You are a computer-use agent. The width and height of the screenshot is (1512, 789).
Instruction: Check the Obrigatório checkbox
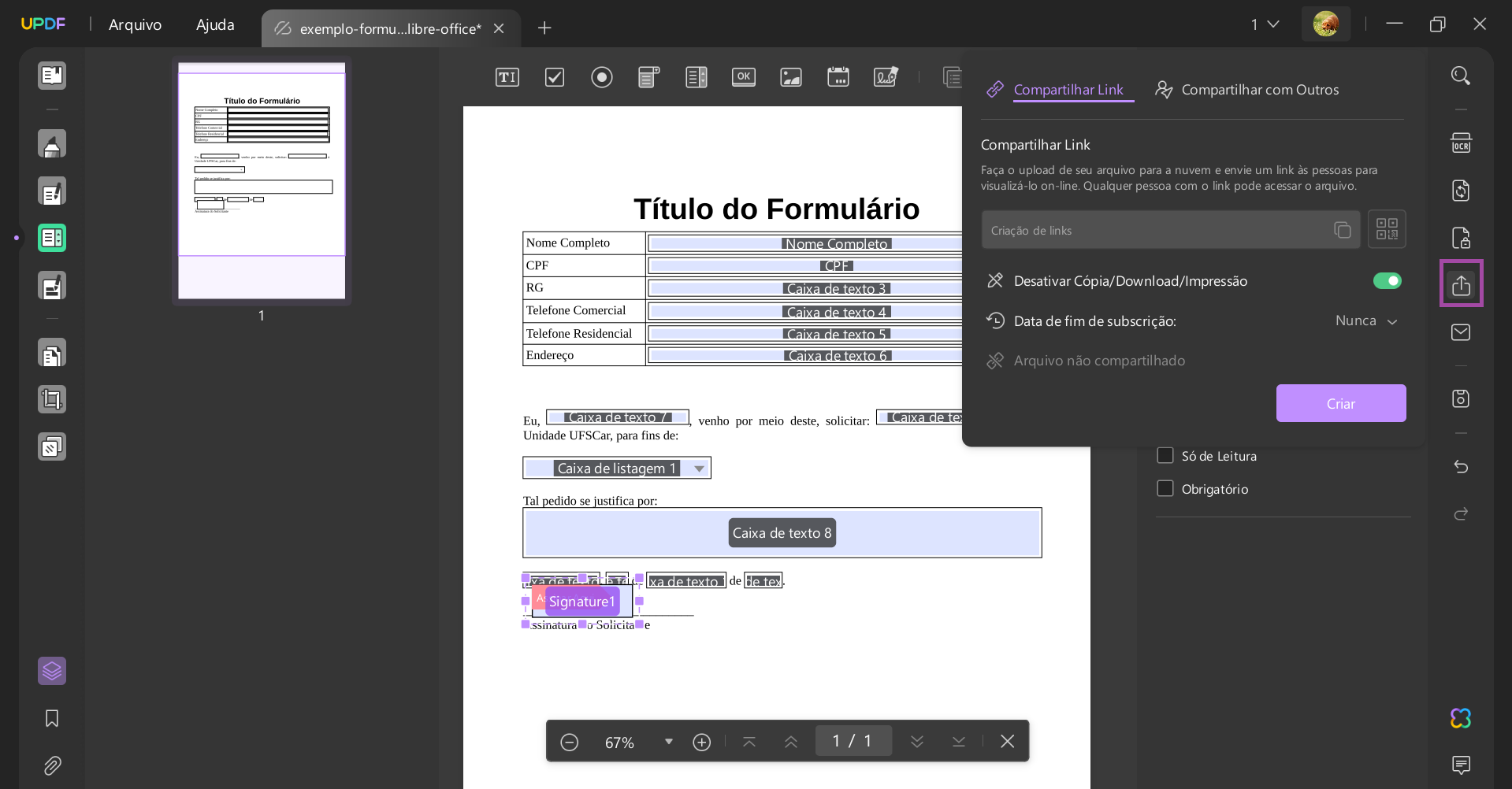1165,488
